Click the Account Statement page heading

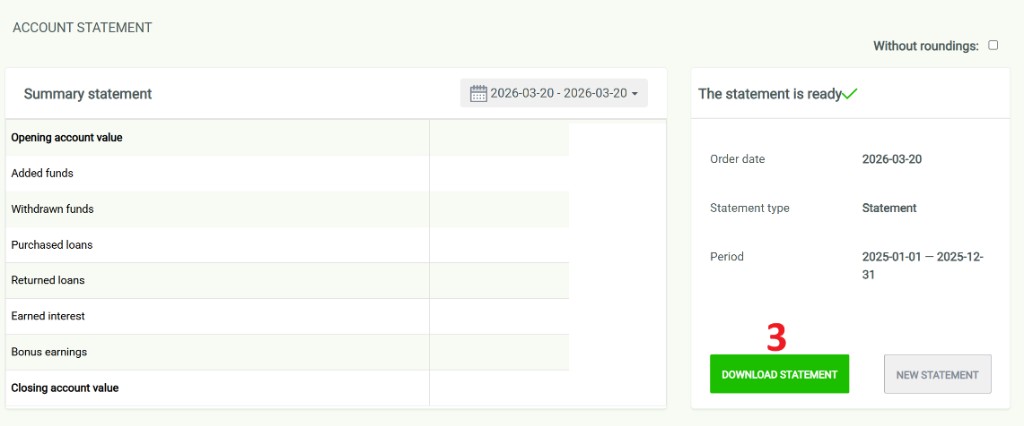click(x=82, y=28)
